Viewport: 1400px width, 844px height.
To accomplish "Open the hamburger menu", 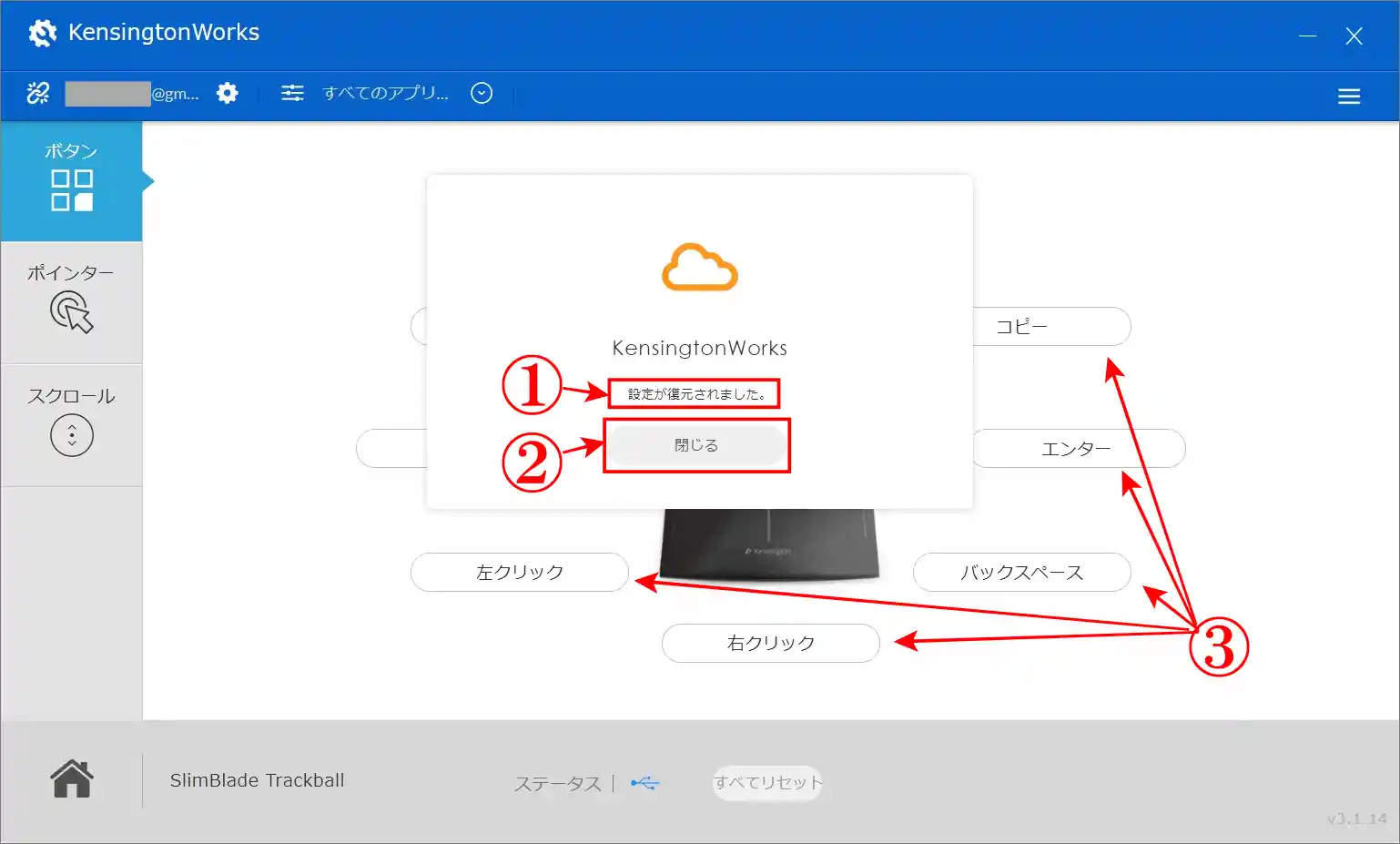I will tap(1349, 97).
